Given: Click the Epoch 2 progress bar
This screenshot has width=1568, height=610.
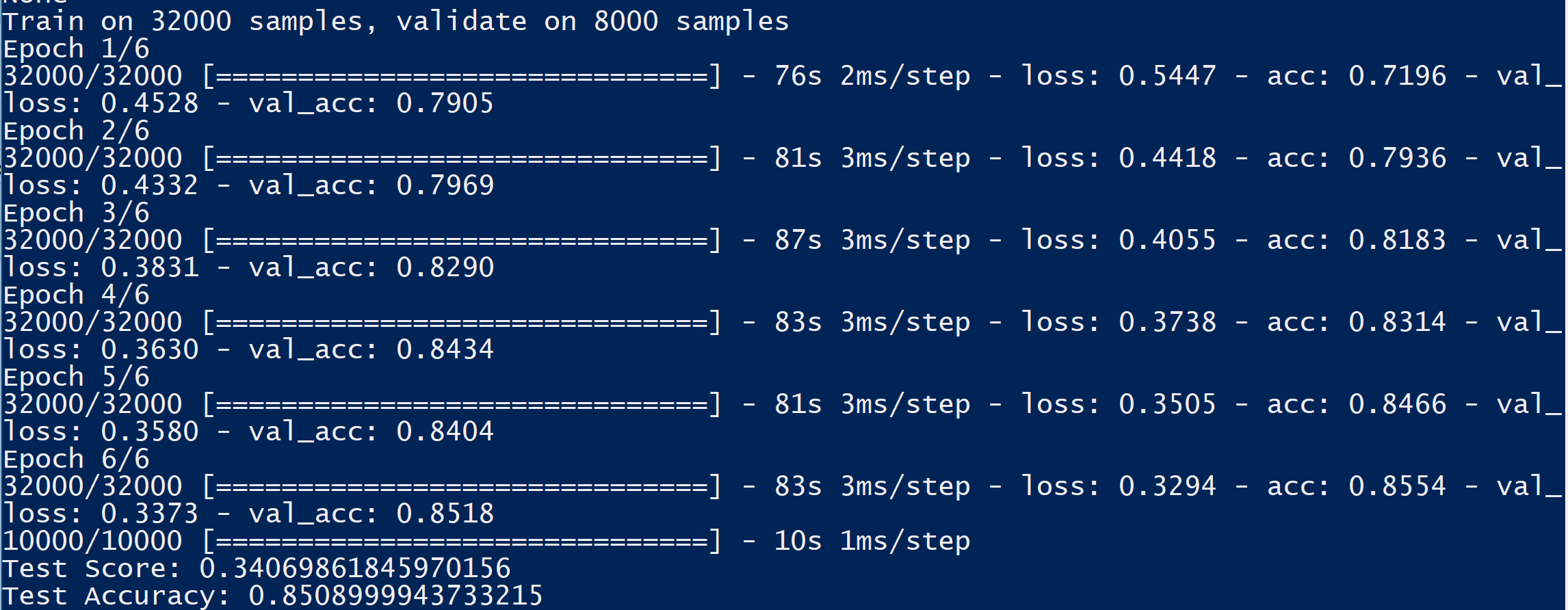Looking at the screenshot, I should click(462, 158).
